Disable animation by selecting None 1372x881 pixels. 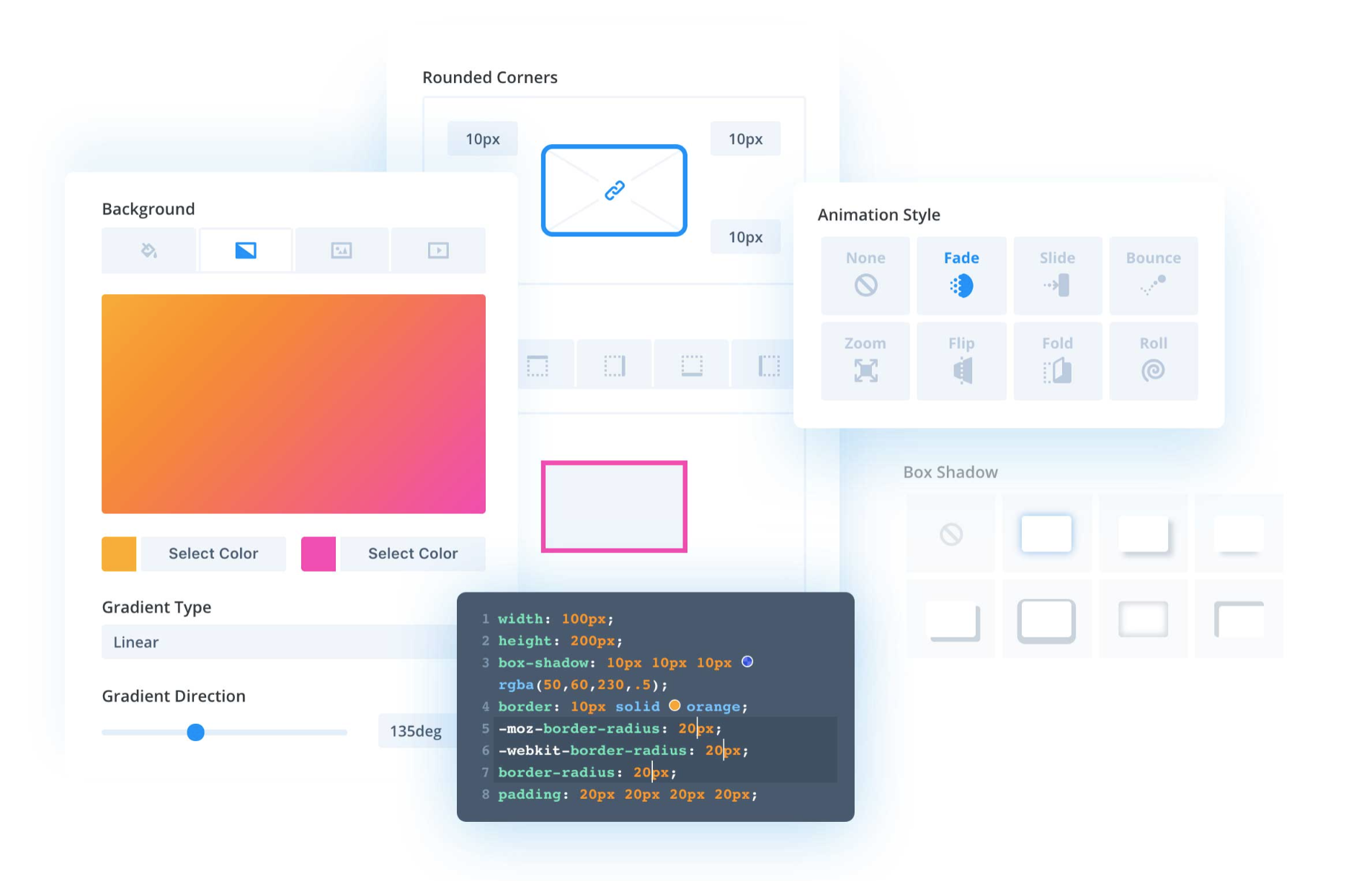[x=865, y=275]
